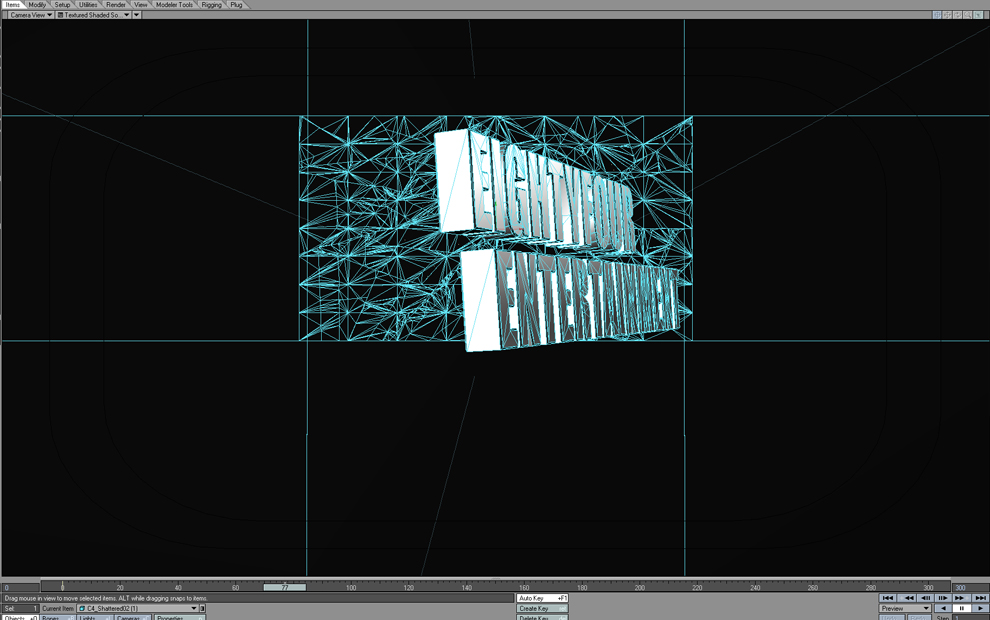Click Redo button

919,617
